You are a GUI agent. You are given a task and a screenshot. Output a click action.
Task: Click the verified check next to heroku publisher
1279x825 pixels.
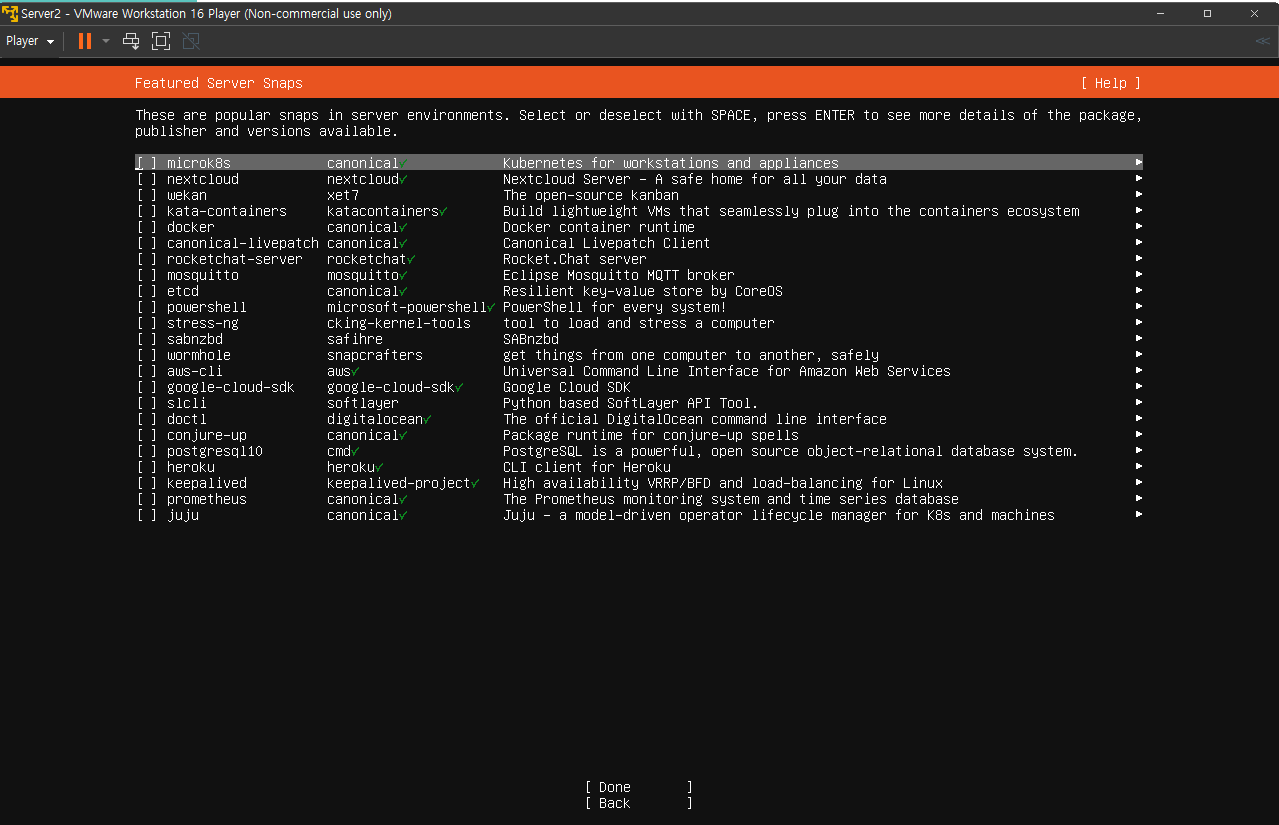point(379,467)
